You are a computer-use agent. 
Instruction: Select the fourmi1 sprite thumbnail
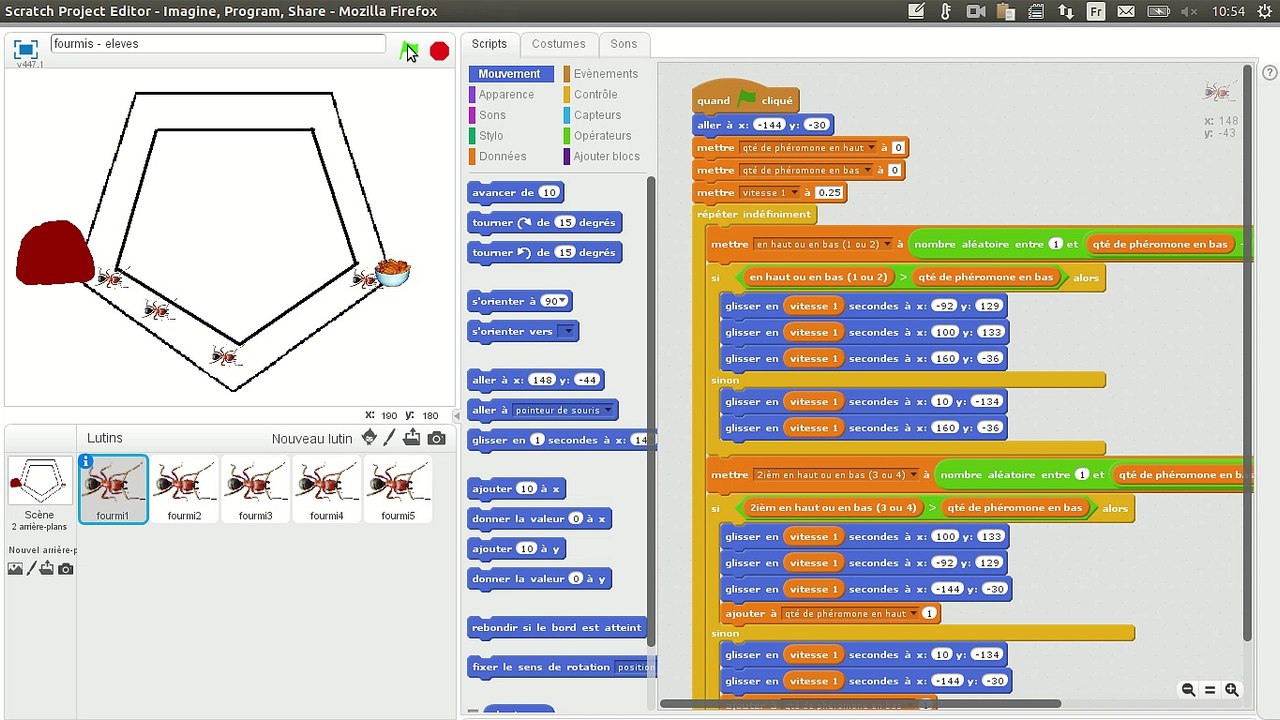113,489
